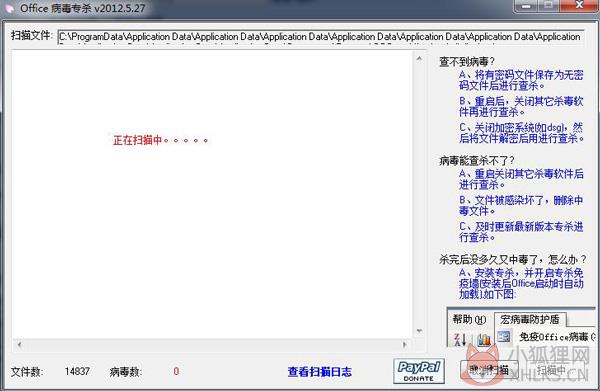Click the 免疫Office病毒 menu entry text

(557, 337)
